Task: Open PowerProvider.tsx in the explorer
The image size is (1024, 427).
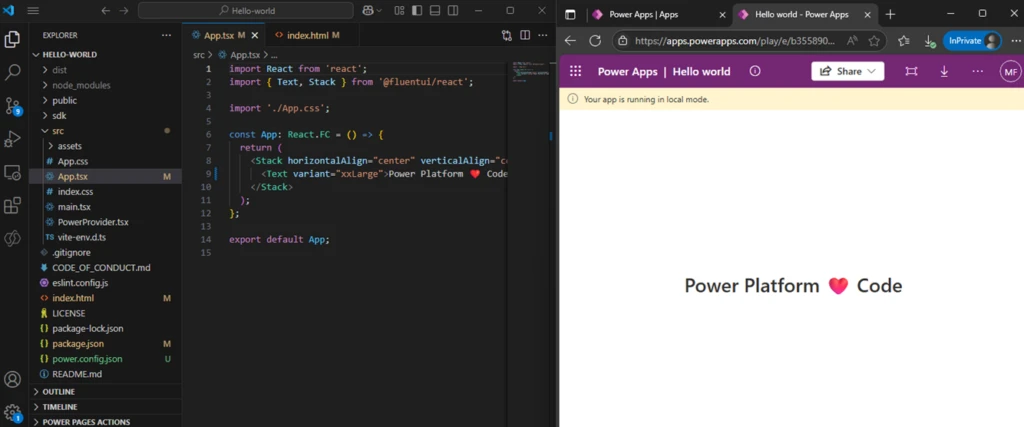Action: 93,221
